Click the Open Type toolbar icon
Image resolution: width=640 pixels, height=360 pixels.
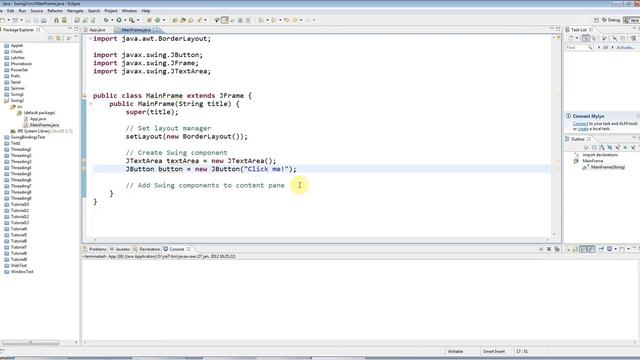coord(175,20)
